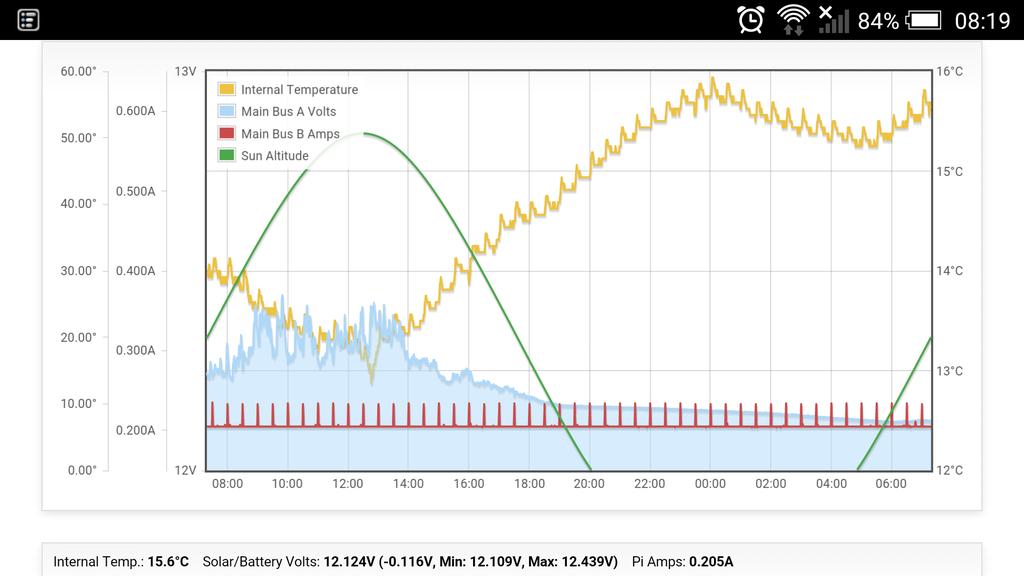This screenshot has width=1024, height=576.
Task: Click the 13V voltage axis label
Action: tap(185, 71)
